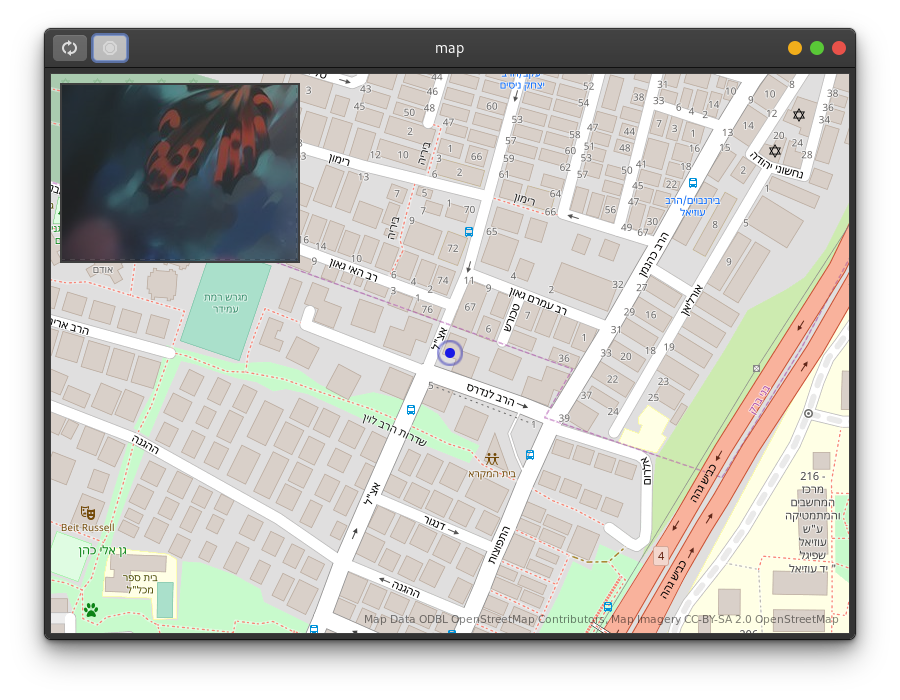Click the bus stop icon next to בית המקרא
This screenshot has width=900, height=700.
click(530, 454)
